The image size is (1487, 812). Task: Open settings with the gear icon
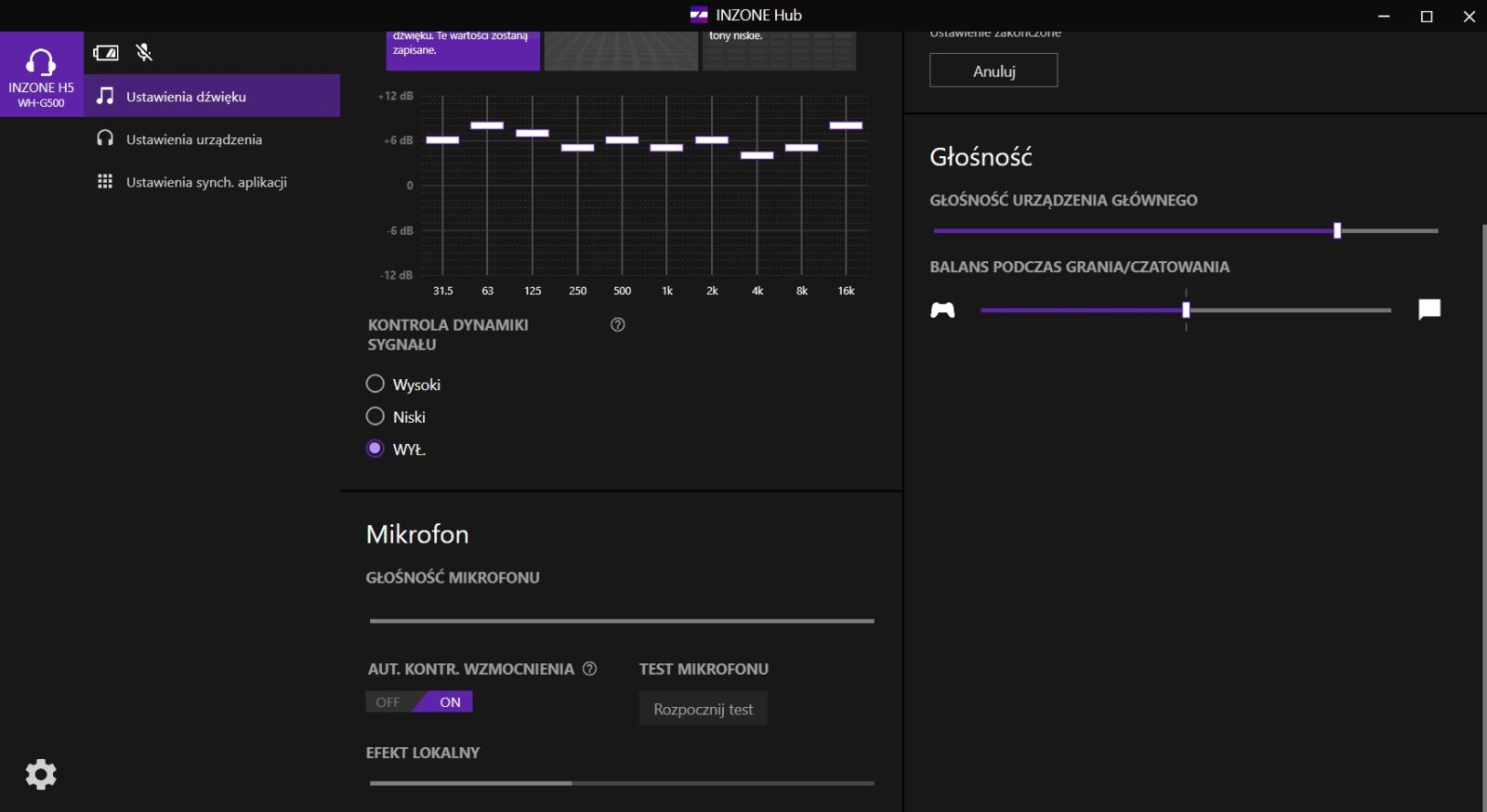[41, 774]
